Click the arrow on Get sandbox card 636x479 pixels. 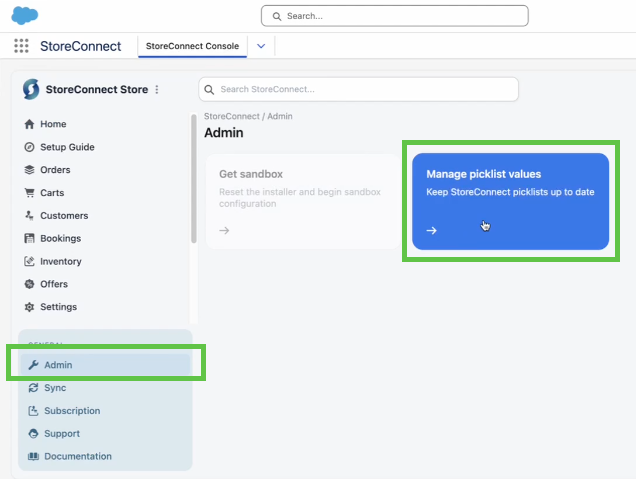click(224, 230)
